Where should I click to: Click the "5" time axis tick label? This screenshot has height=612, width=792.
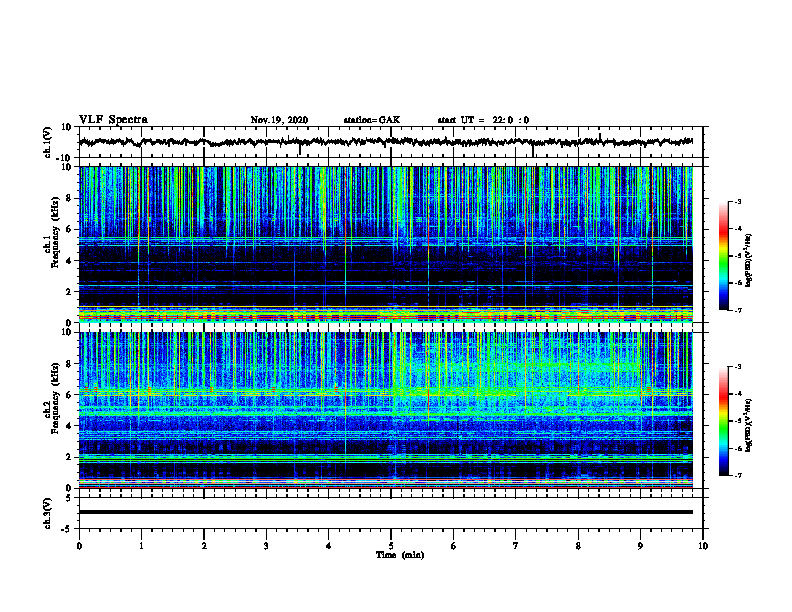[391, 546]
